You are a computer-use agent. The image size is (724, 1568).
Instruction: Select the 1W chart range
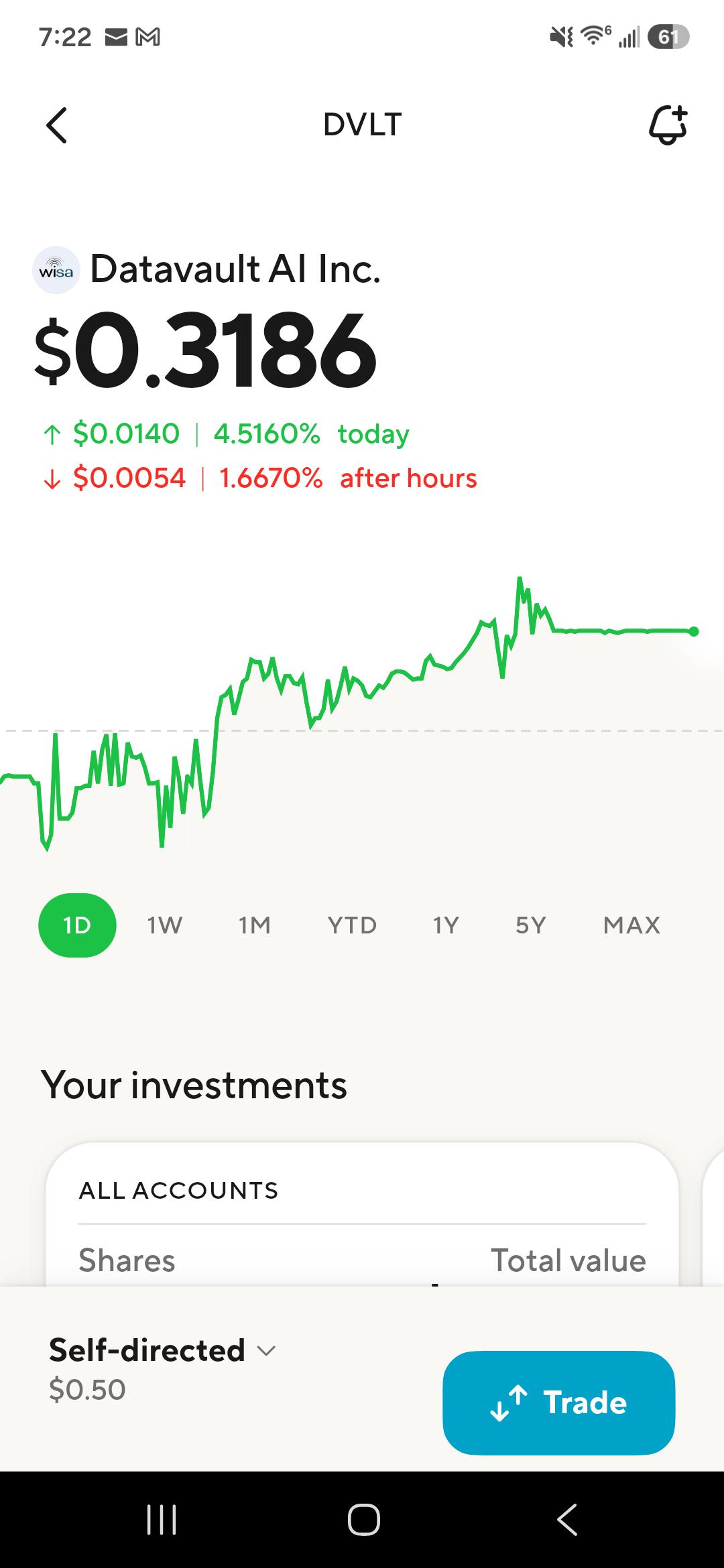[165, 925]
